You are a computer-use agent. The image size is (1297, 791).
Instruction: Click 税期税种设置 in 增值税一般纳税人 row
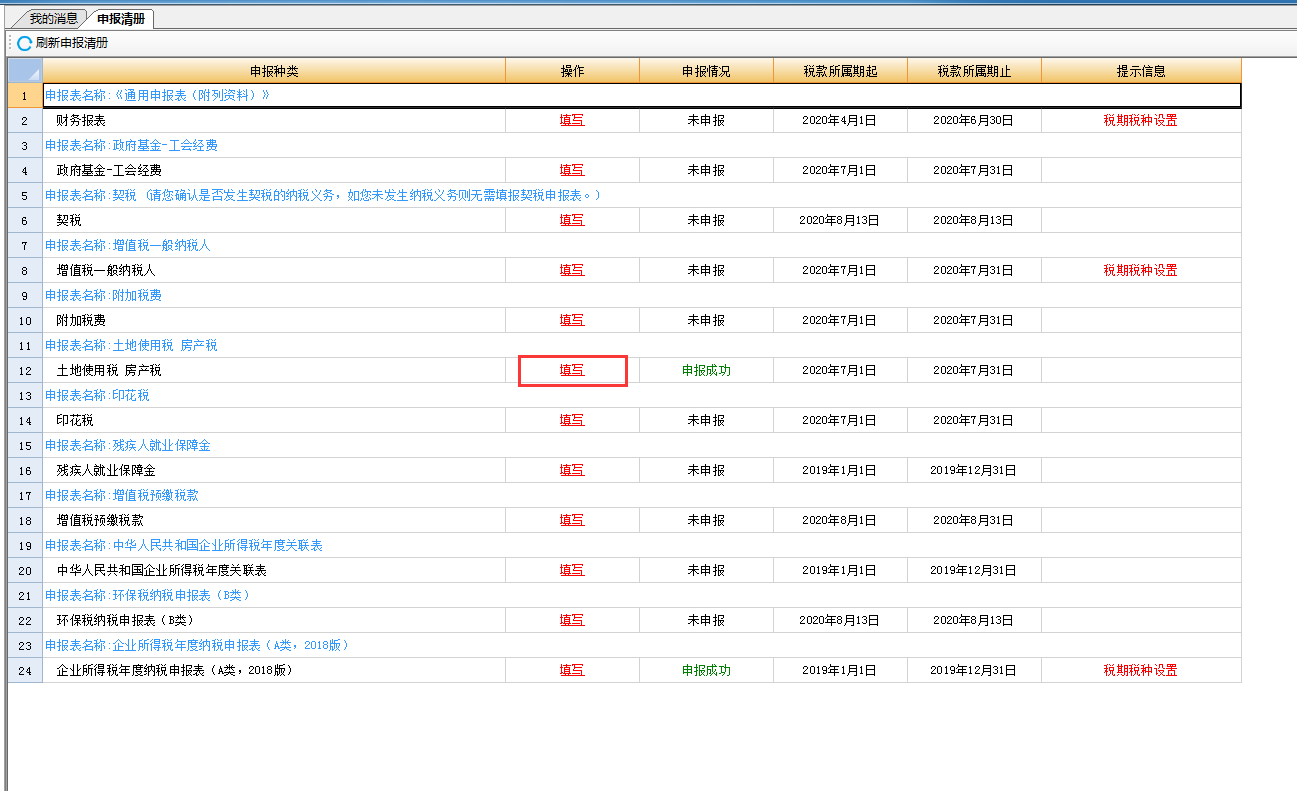click(1140, 270)
